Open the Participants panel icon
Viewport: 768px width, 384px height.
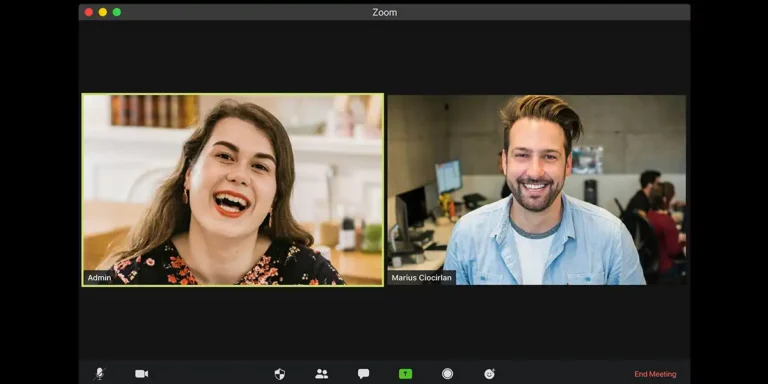(x=322, y=374)
